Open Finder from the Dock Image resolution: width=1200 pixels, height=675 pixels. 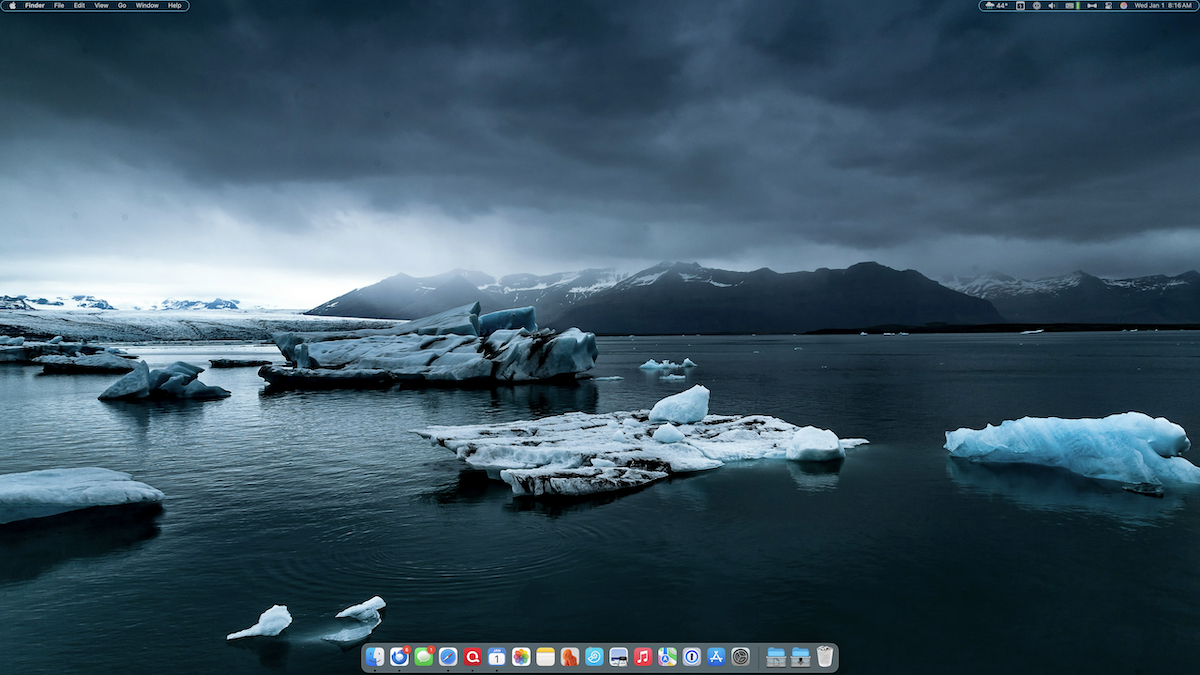375,657
